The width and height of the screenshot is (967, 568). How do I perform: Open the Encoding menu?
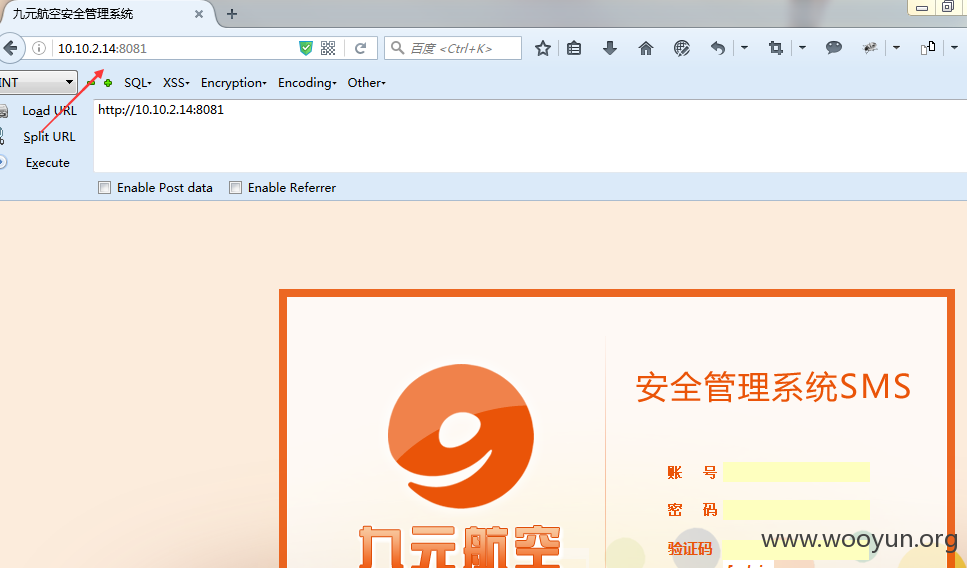point(307,83)
